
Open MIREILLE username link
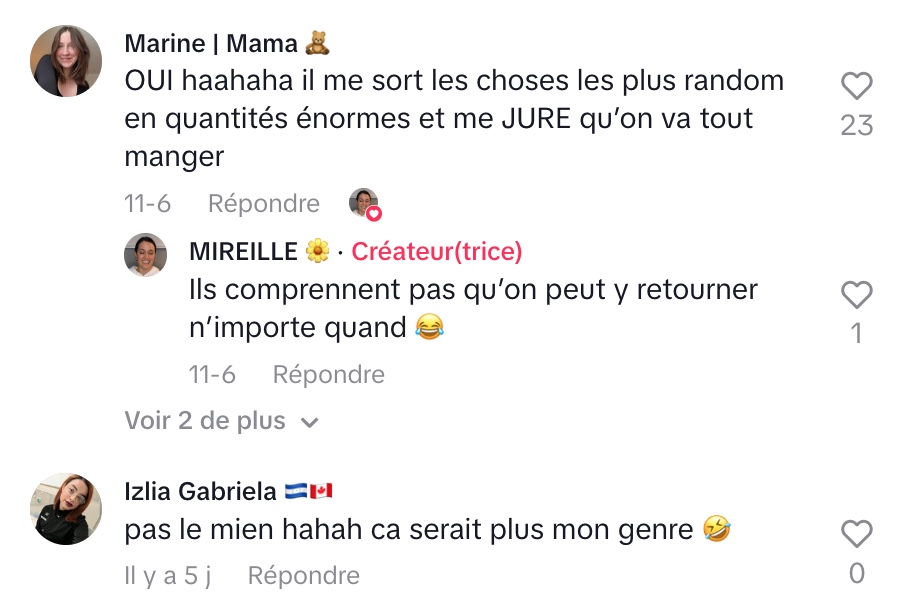[243, 252]
